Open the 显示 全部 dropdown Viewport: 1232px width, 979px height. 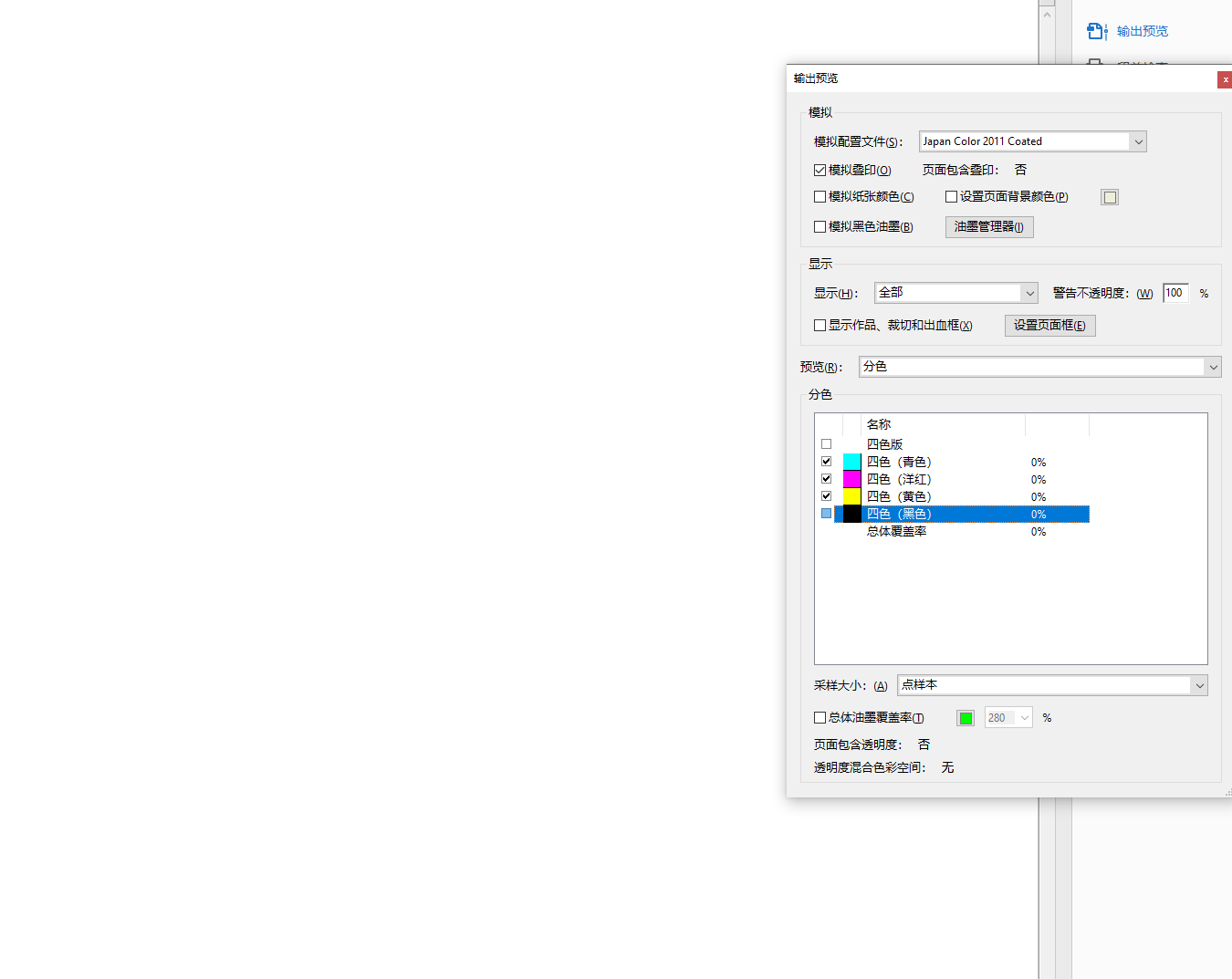(x=955, y=293)
